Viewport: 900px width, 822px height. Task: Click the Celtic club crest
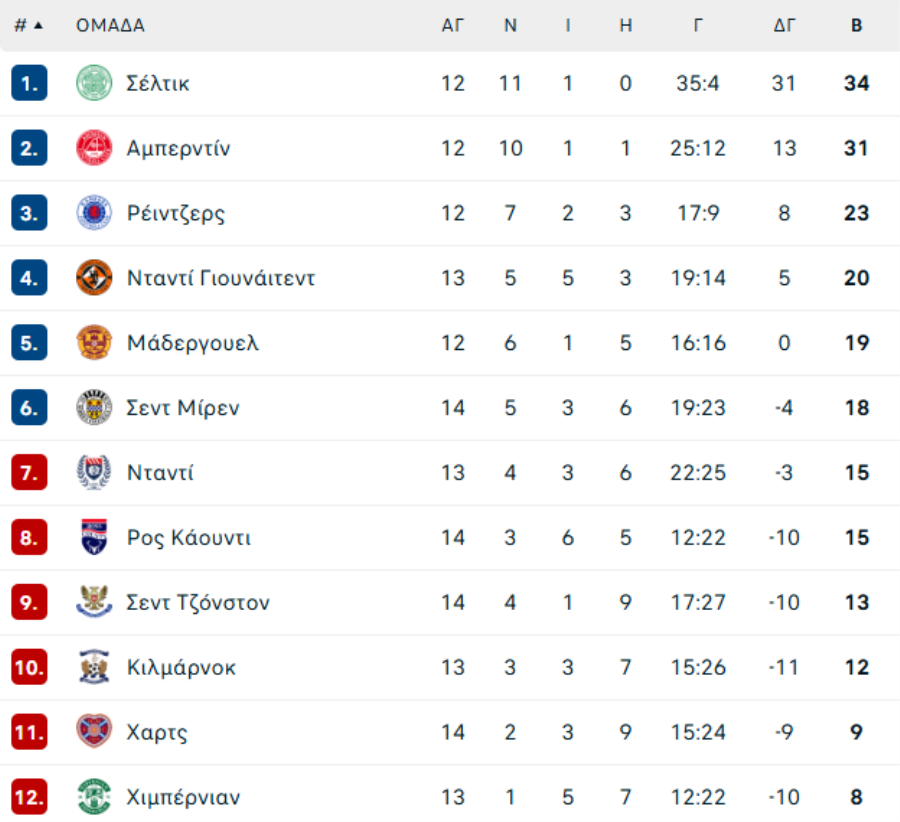point(94,83)
